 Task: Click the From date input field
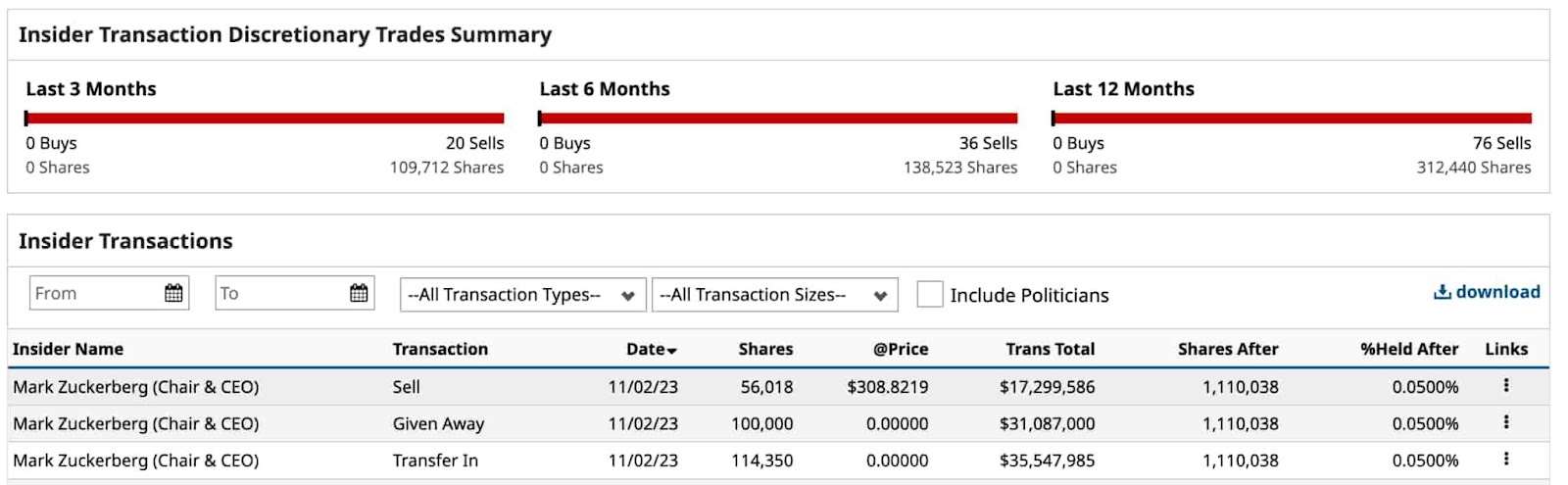[93, 293]
